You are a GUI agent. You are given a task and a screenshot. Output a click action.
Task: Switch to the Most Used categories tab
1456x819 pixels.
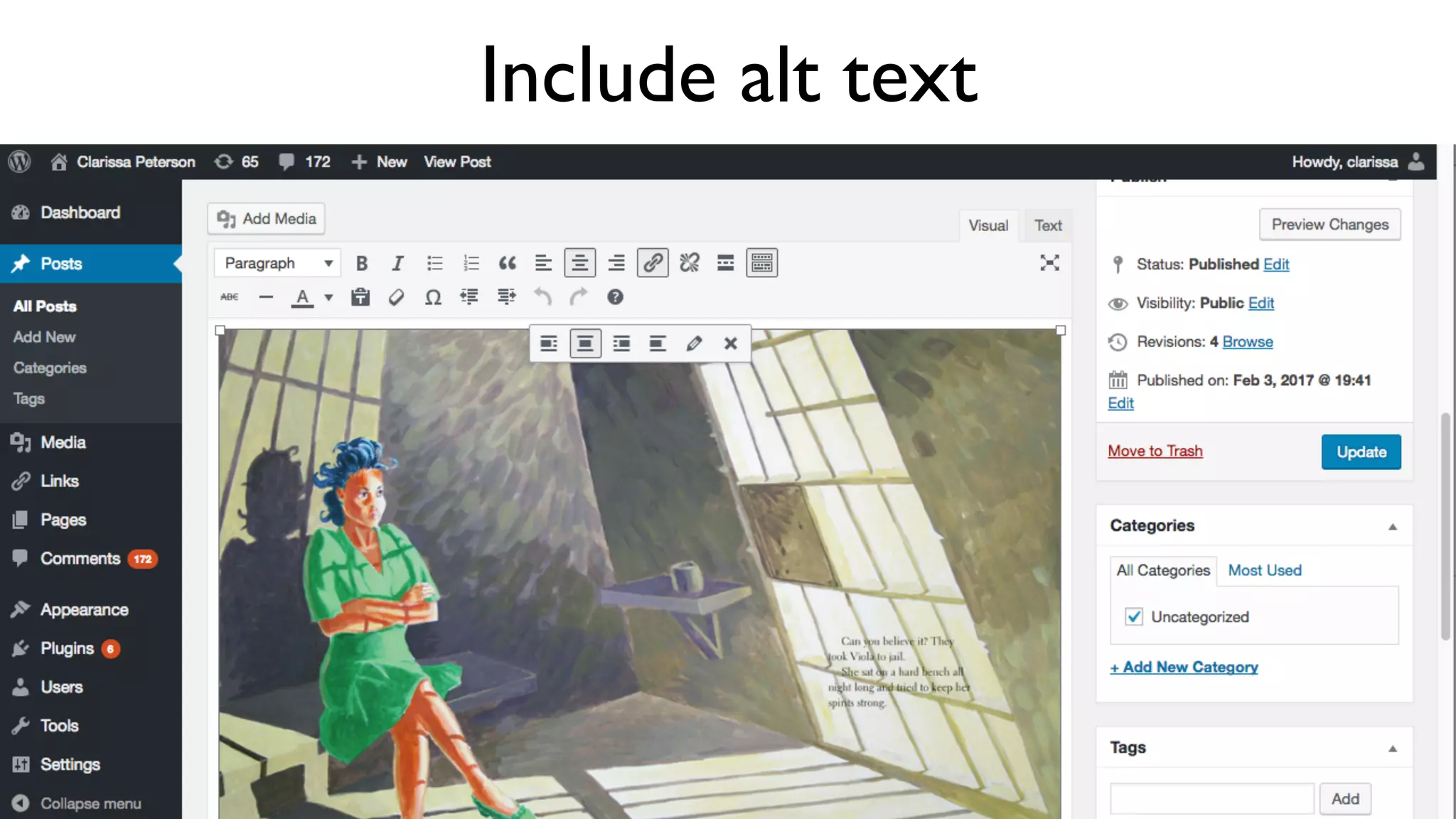tap(1264, 570)
